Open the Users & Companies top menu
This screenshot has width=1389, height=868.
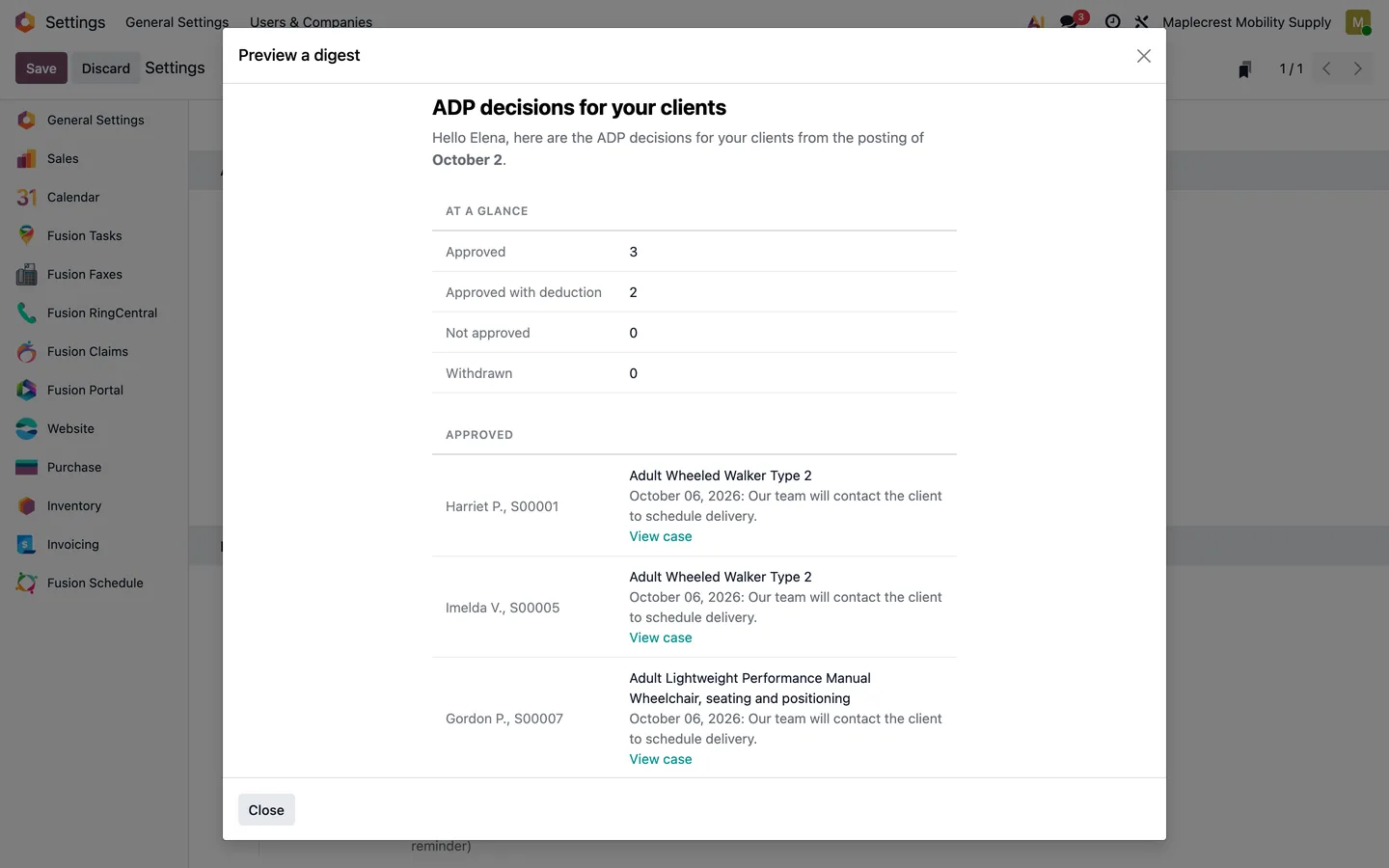311,21
